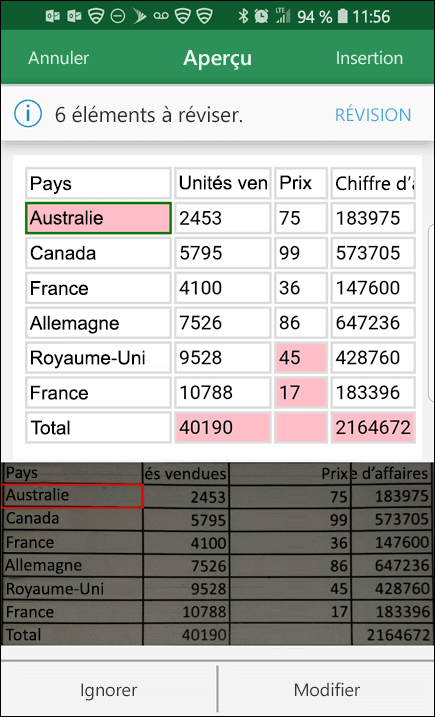Select the flagged Prix cell 45
Screen dimensions: 435x717
[301, 358]
